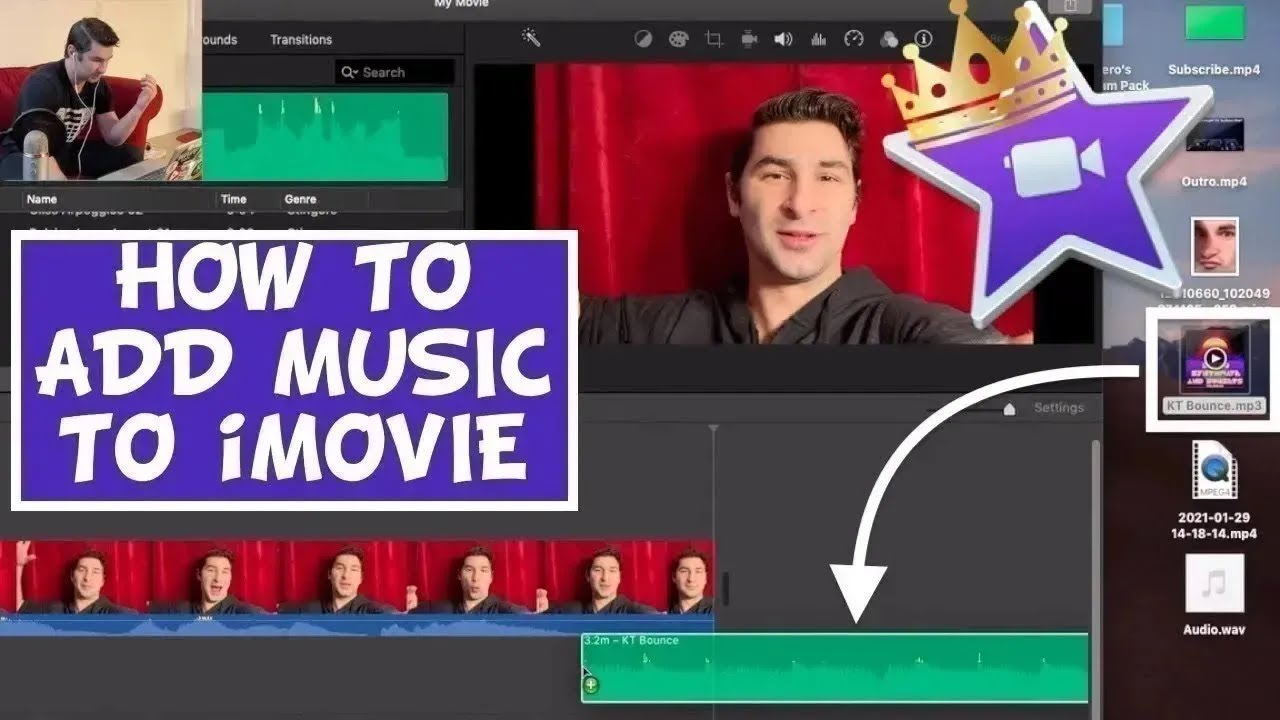Sort the audio list by Genre column
This screenshot has width=1280, height=720.
[x=300, y=199]
